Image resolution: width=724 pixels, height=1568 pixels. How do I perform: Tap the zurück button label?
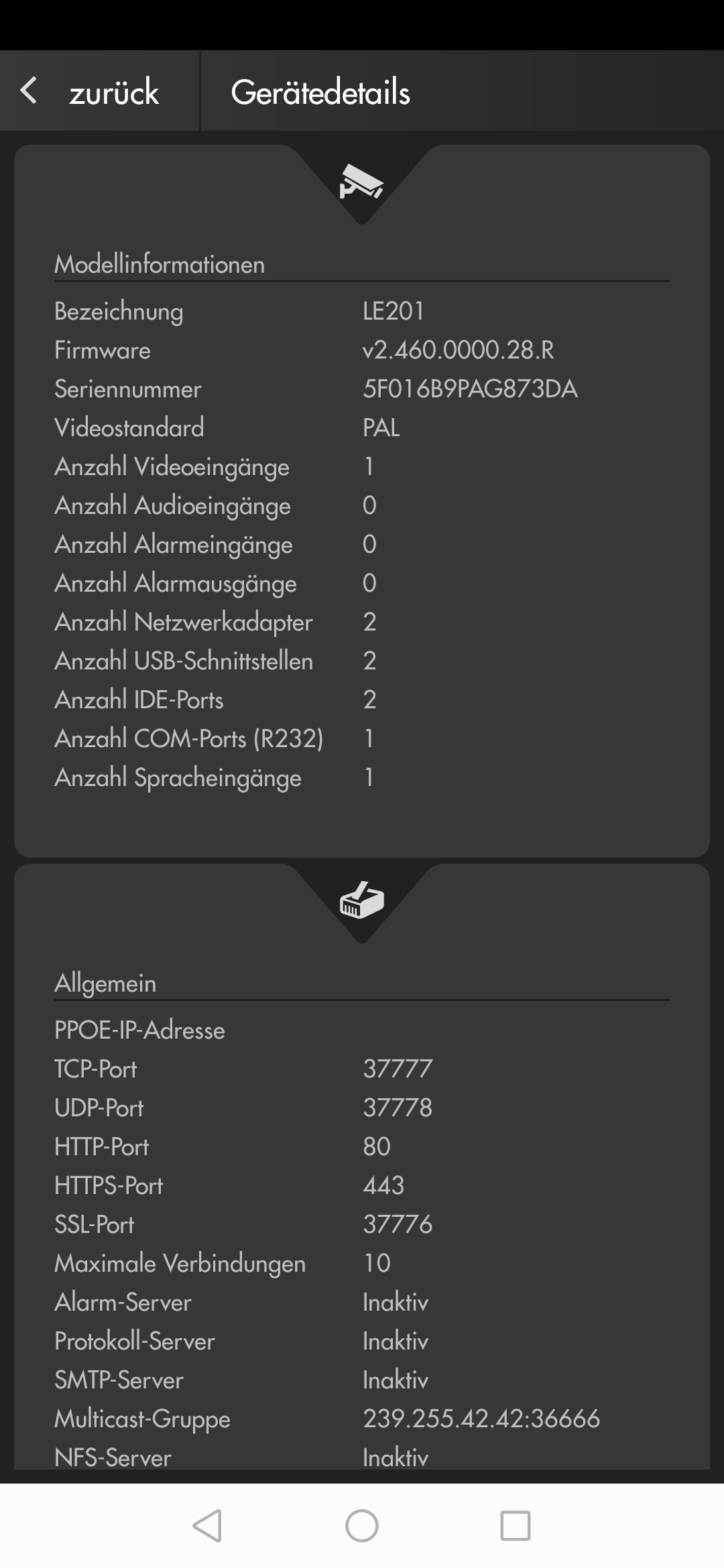(x=114, y=92)
